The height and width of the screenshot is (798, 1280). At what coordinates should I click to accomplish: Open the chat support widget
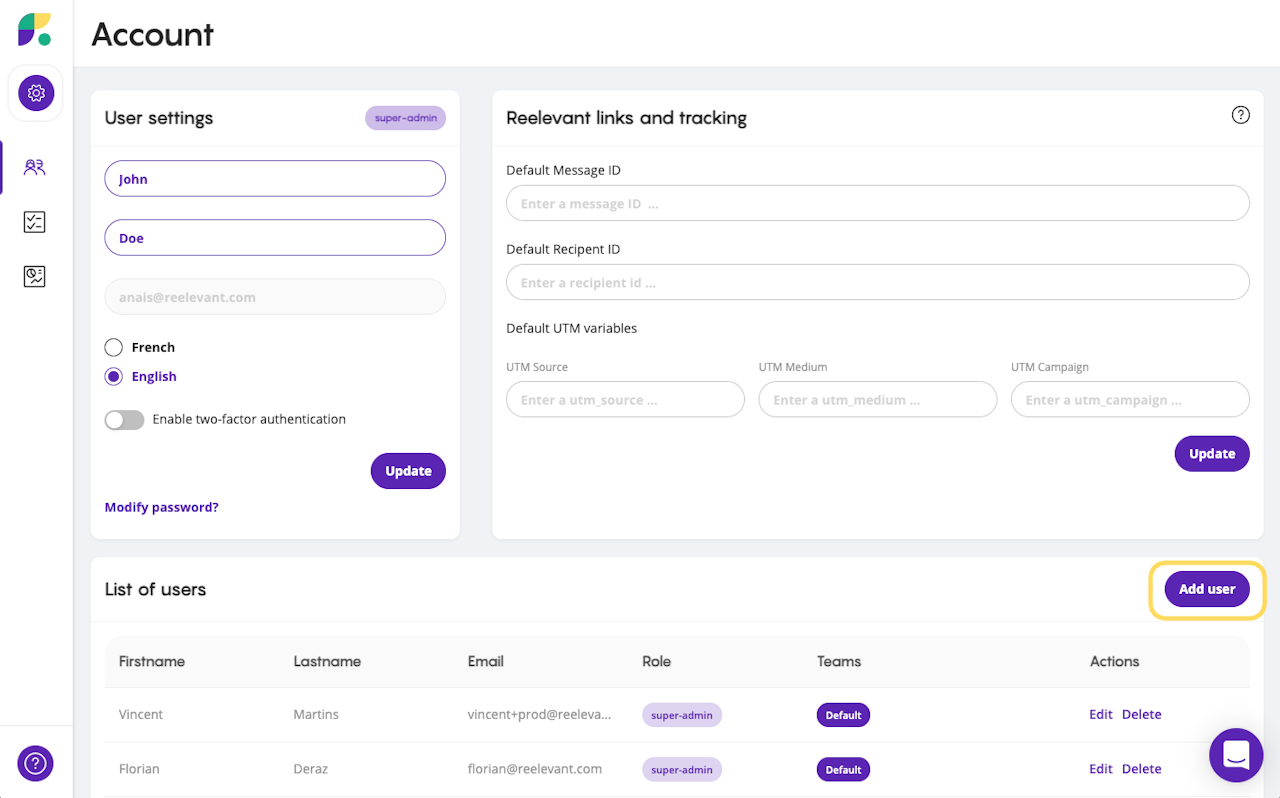pos(1236,755)
